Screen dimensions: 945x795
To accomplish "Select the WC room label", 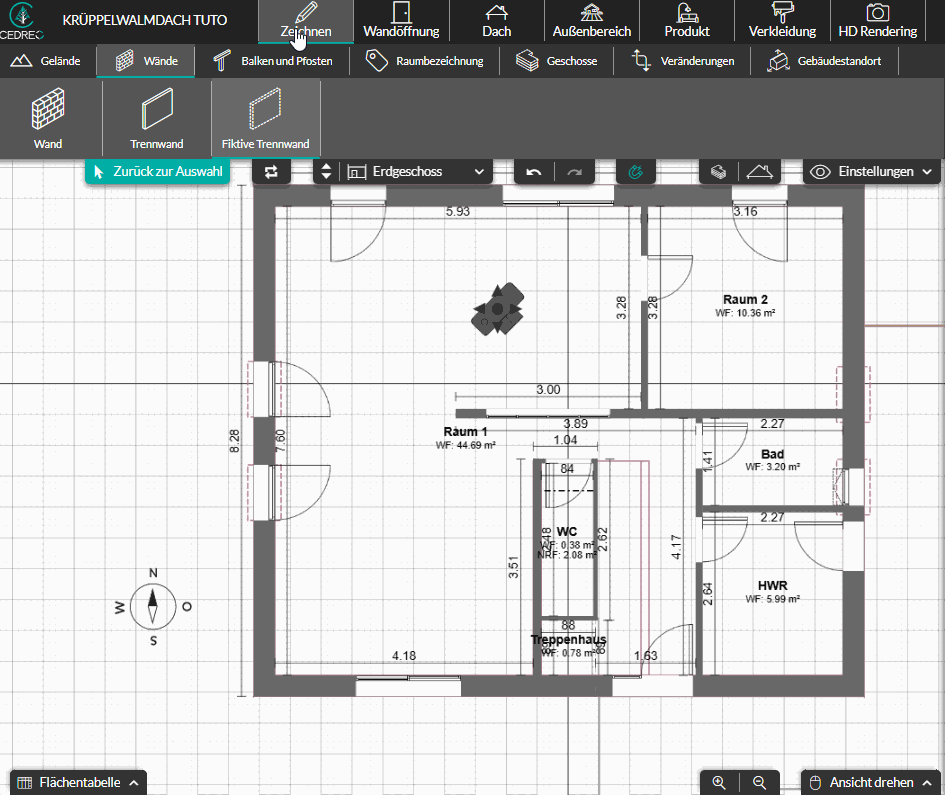I will click(567, 532).
